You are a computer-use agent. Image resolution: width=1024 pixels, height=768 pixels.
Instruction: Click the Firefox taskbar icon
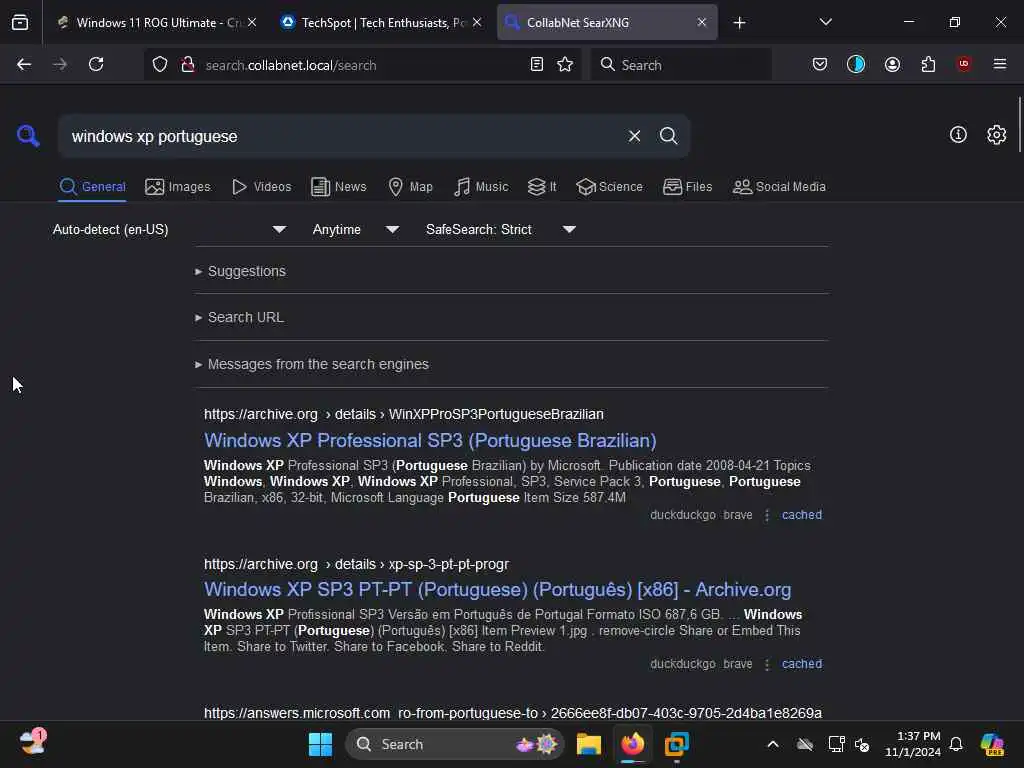click(632, 744)
